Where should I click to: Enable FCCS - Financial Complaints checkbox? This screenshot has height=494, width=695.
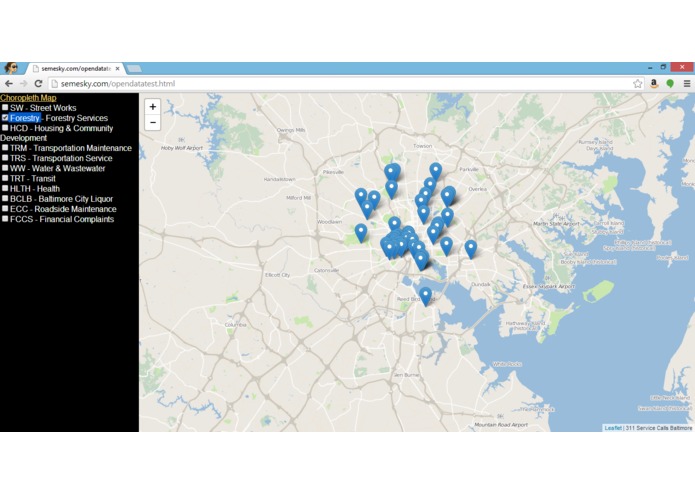(5, 219)
